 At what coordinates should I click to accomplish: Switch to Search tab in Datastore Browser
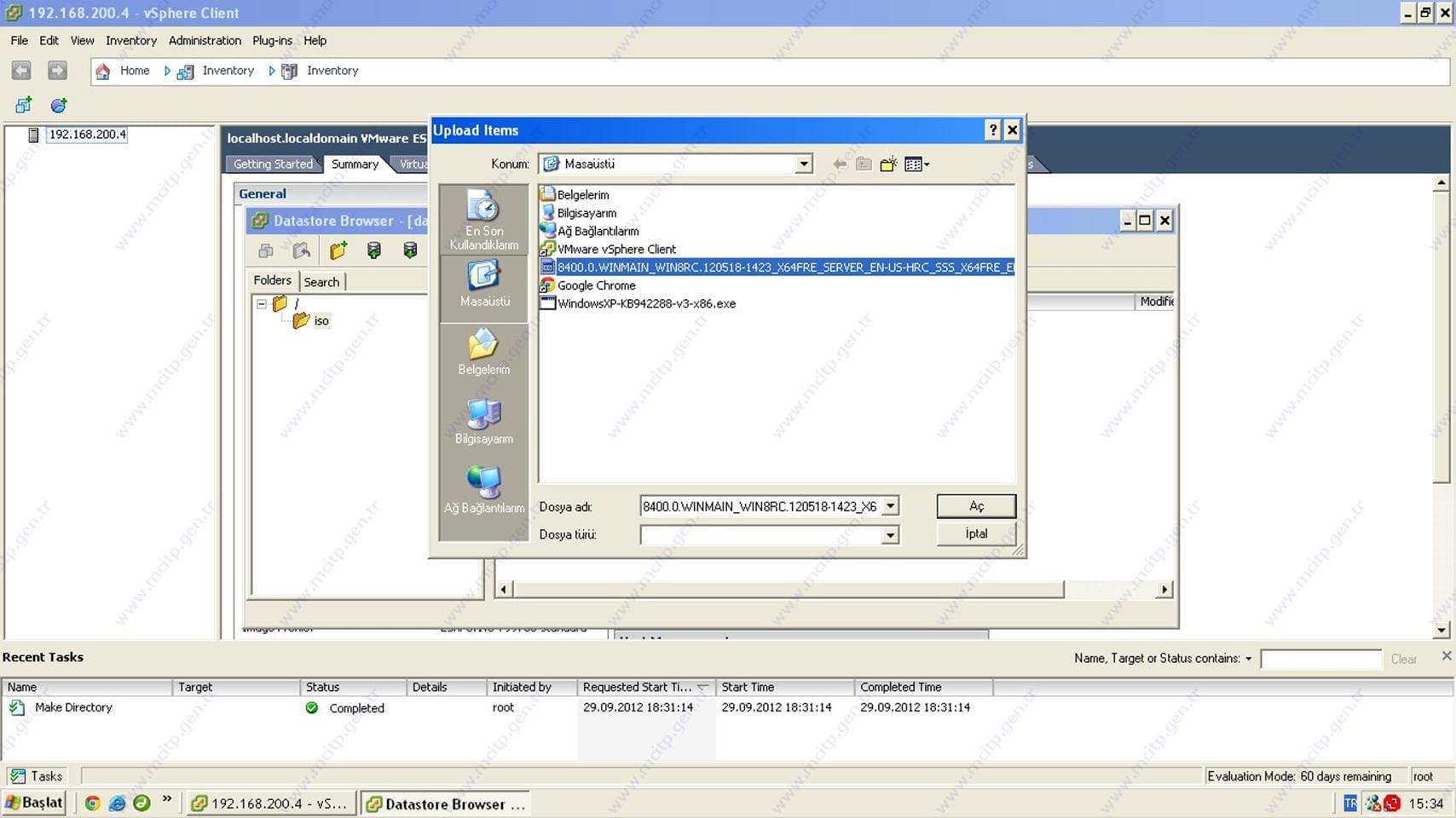click(321, 282)
